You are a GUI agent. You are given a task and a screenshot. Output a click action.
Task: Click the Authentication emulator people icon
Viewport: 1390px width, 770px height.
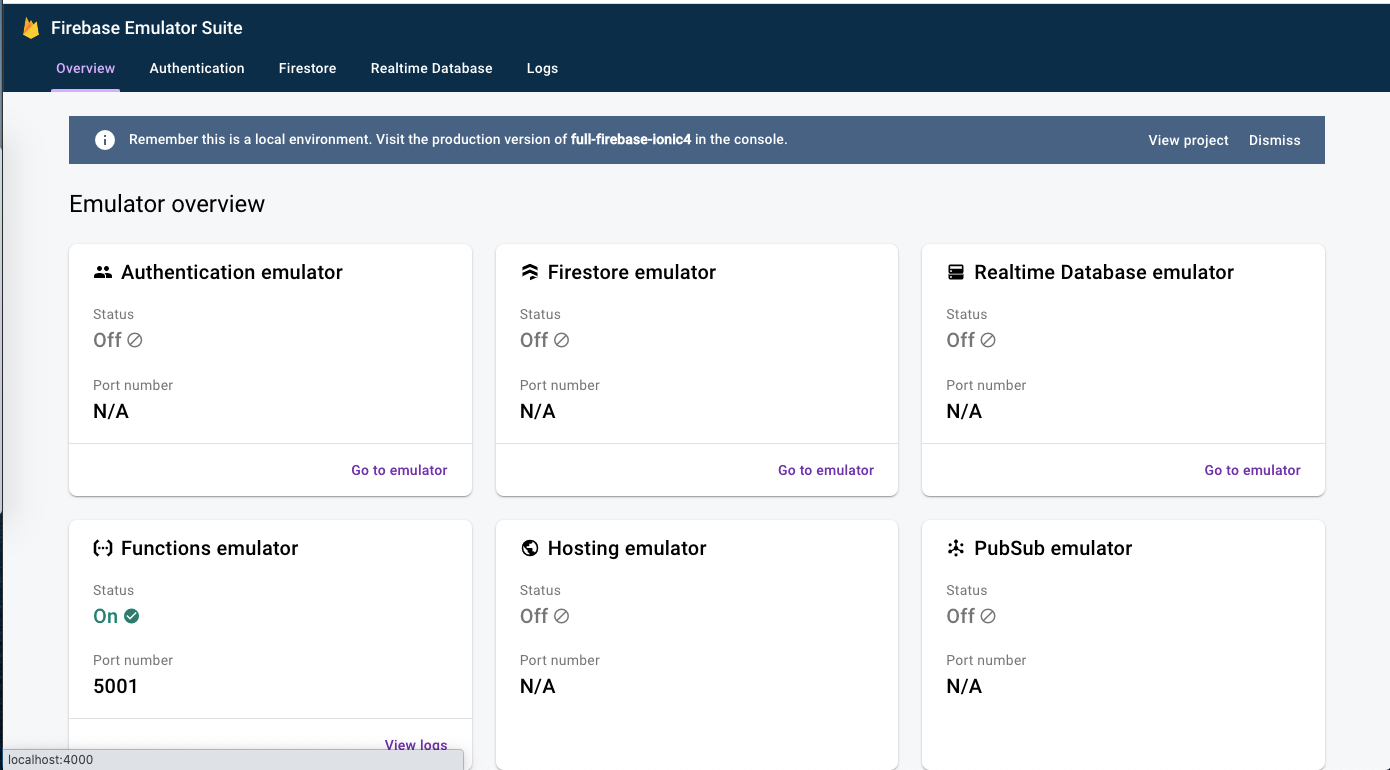tap(103, 272)
